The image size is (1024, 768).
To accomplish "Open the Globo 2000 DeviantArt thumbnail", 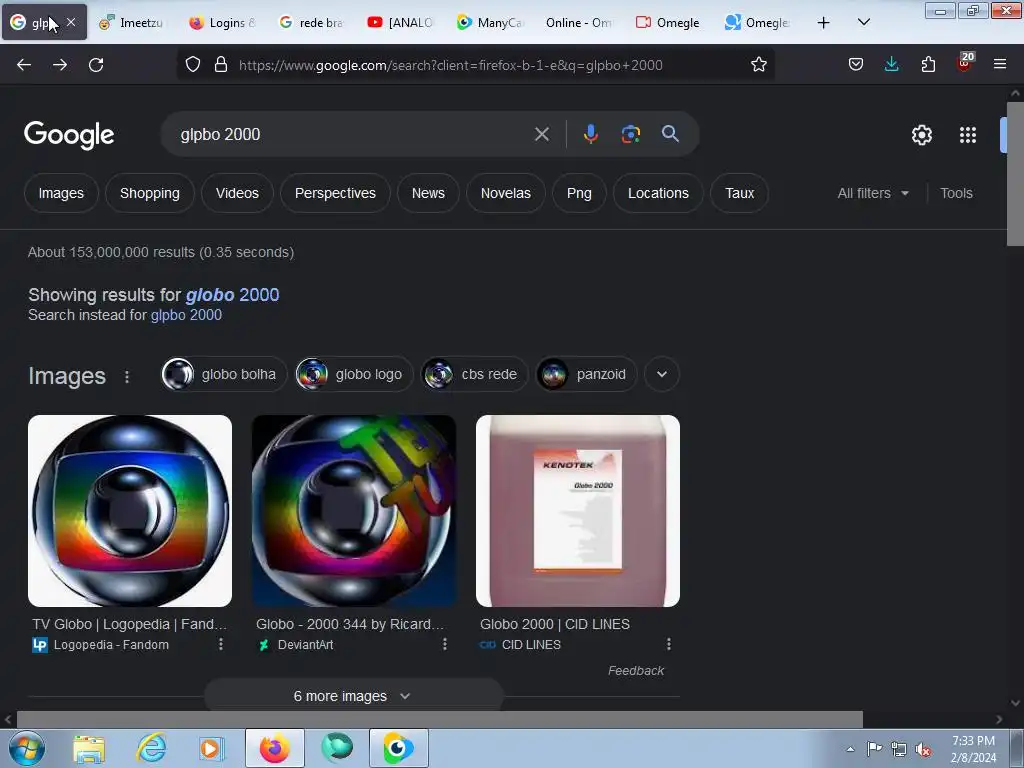I will [354, 511].
